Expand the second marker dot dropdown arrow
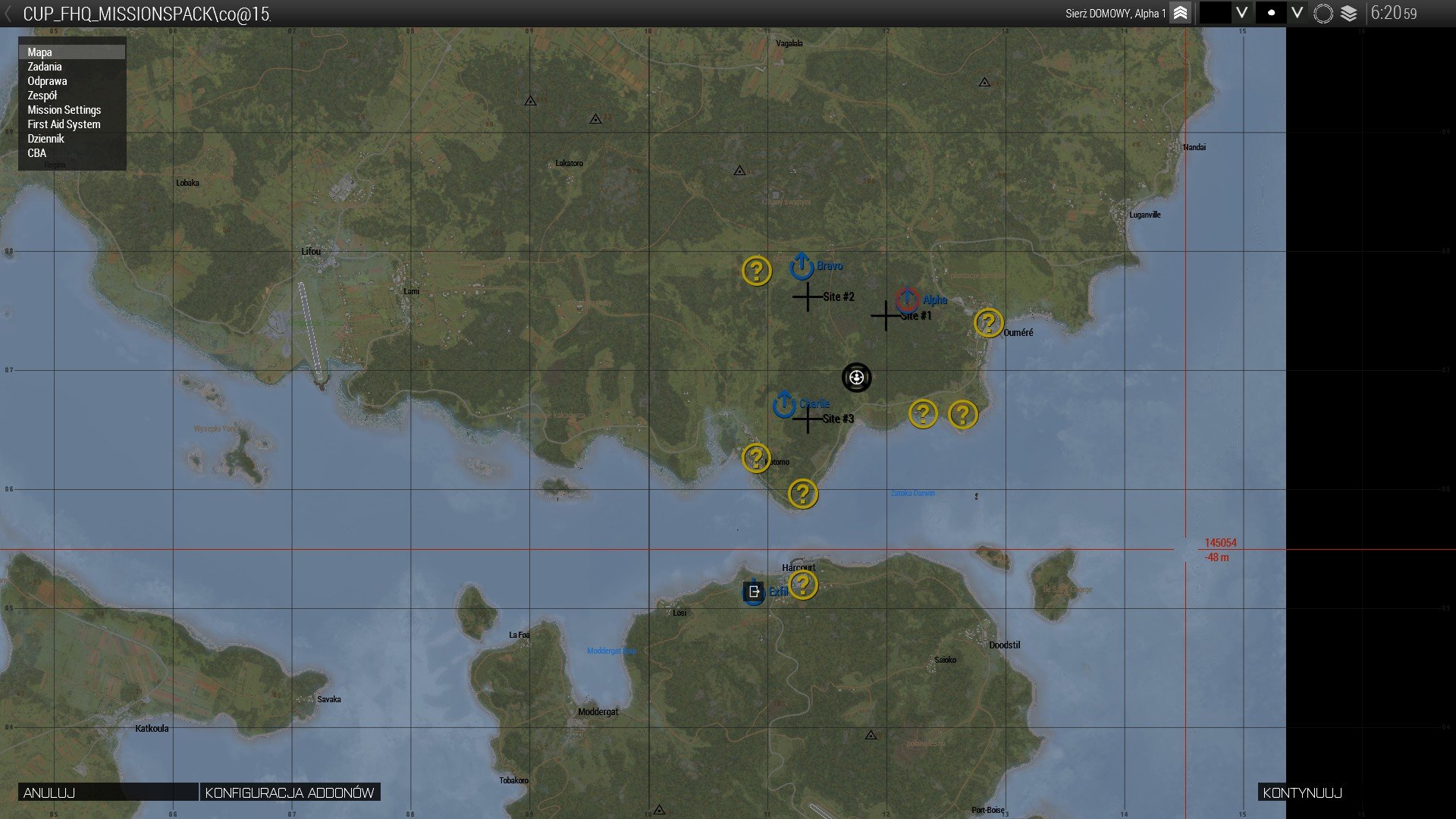Screen dimensions: 1456x819 coord(1297,13)
